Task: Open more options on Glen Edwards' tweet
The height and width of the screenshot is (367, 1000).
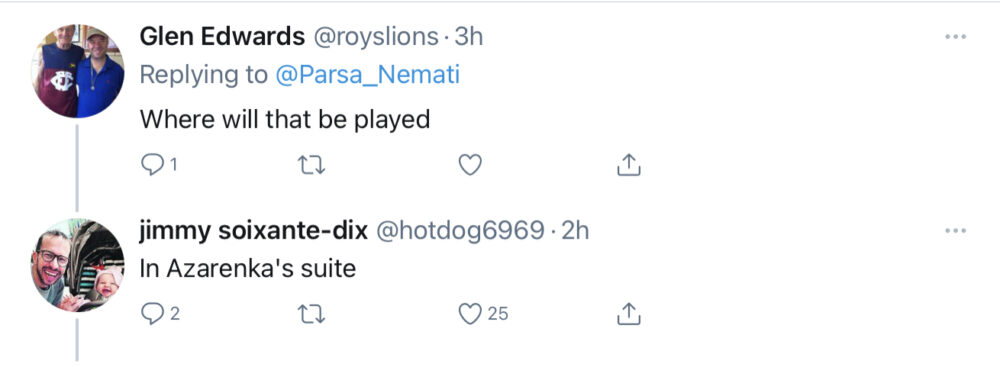Action: (x=955, y=36)
